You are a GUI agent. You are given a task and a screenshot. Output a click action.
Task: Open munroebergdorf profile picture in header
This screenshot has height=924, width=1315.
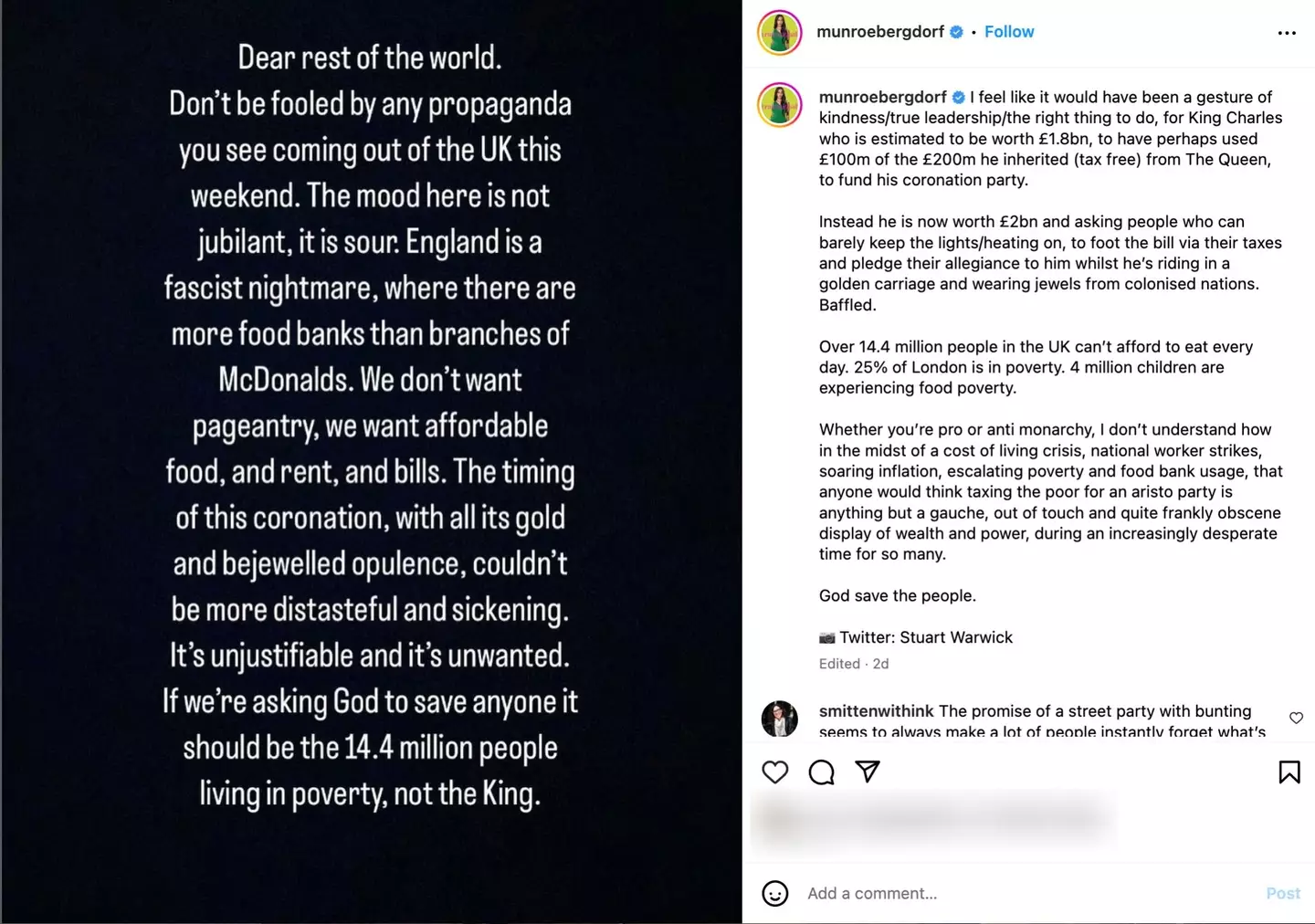pyautogui.click(x=780, y=33)
